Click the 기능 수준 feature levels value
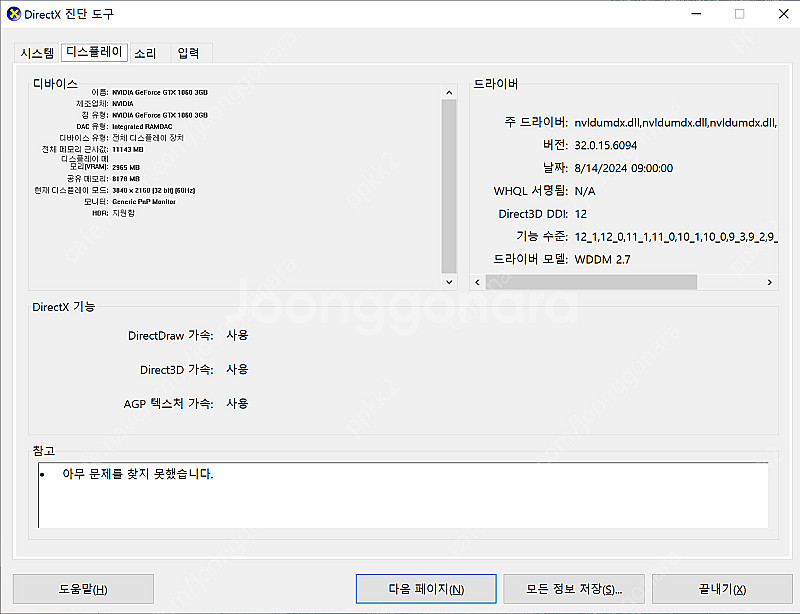 click(x=676, y=237)
